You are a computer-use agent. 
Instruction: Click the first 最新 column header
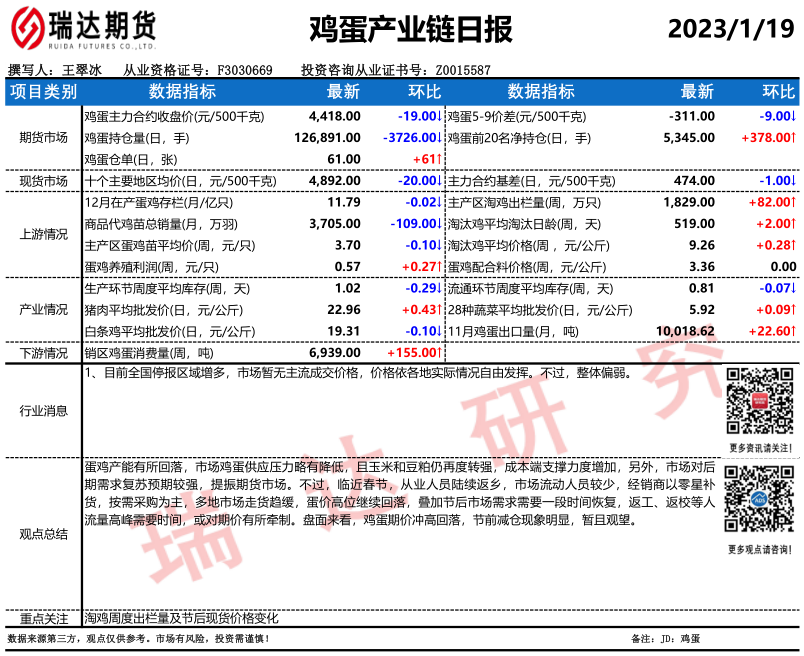coord(343,92)
